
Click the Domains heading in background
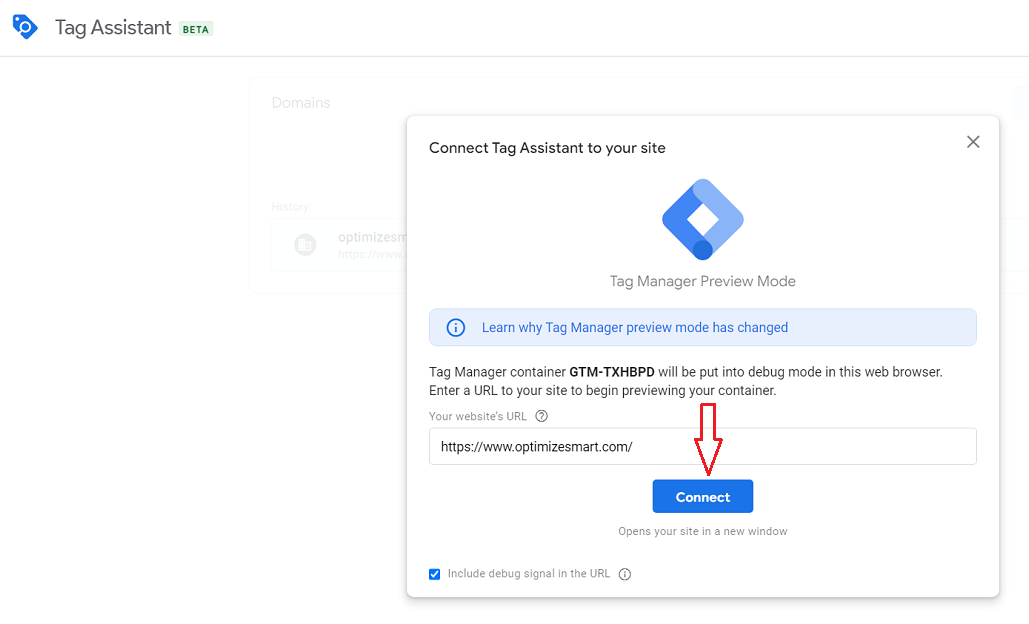point(301,103)
